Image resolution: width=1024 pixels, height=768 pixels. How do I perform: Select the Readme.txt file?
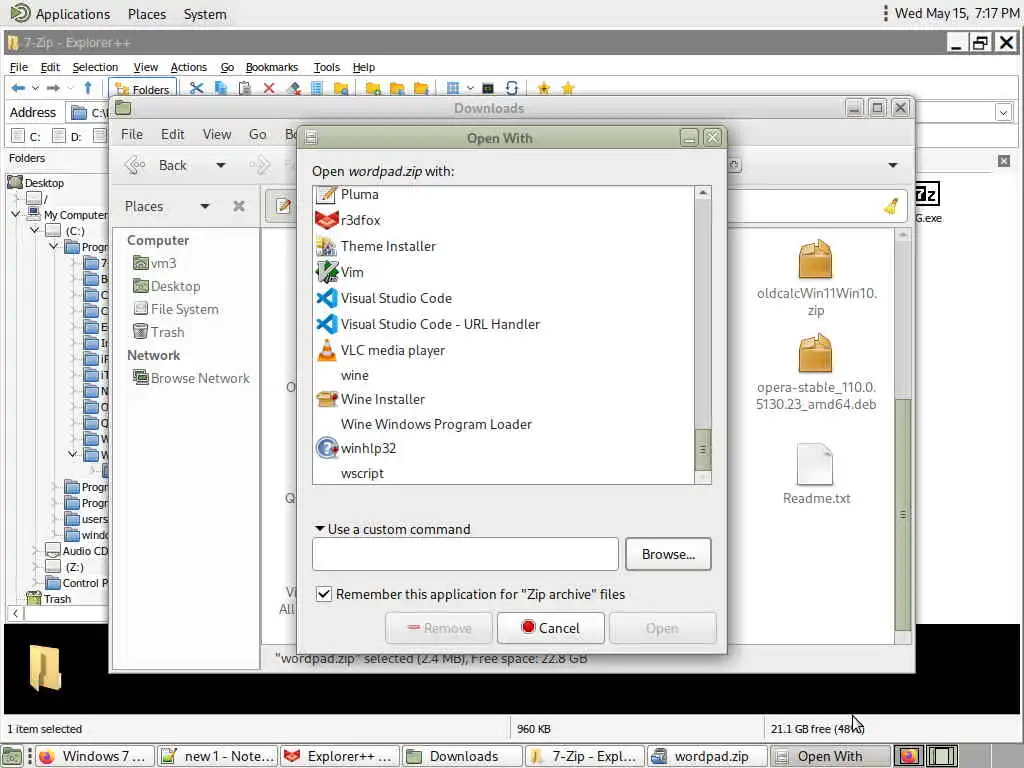point(816,474)
